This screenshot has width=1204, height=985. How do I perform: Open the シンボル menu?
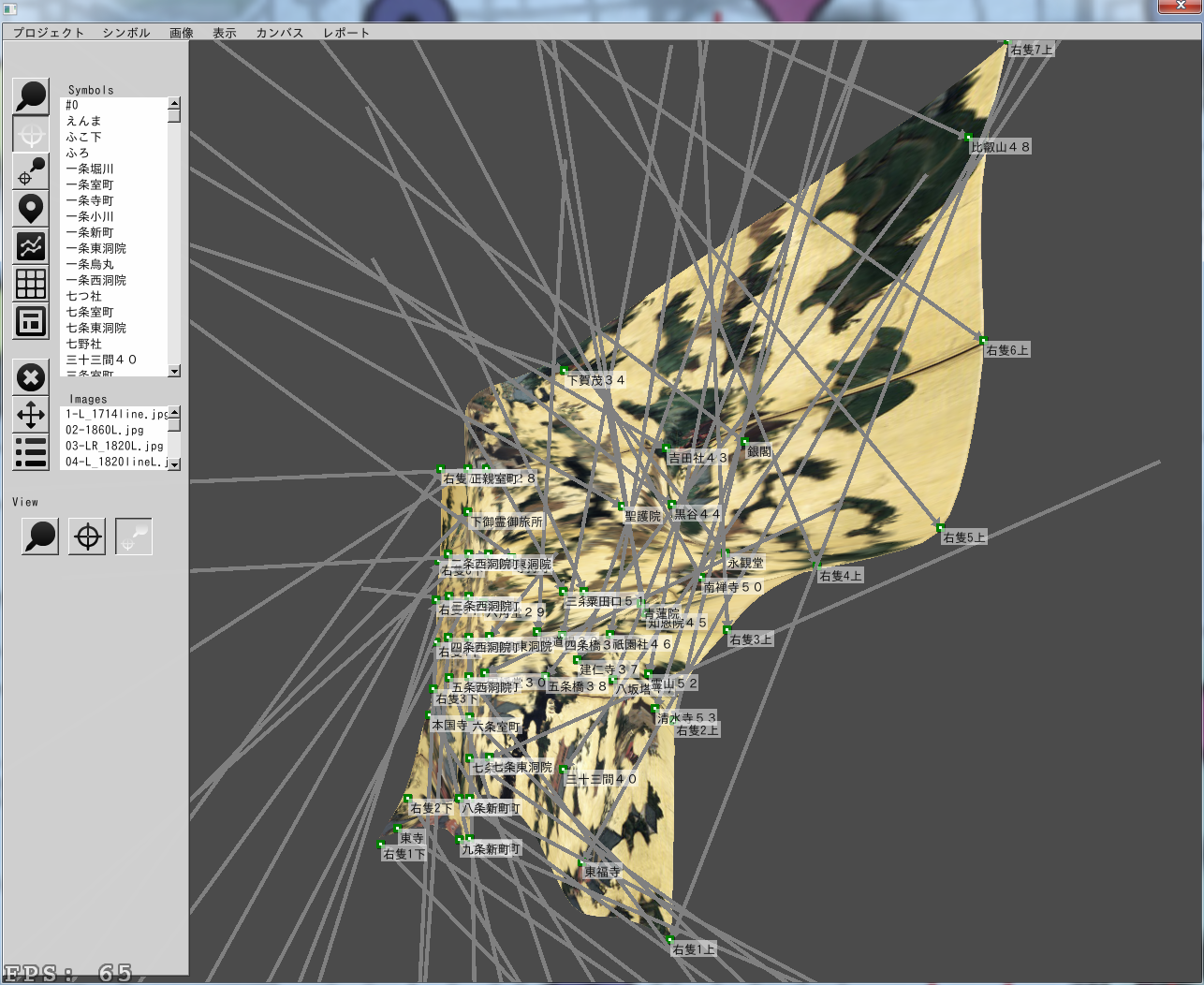(126, 33)
